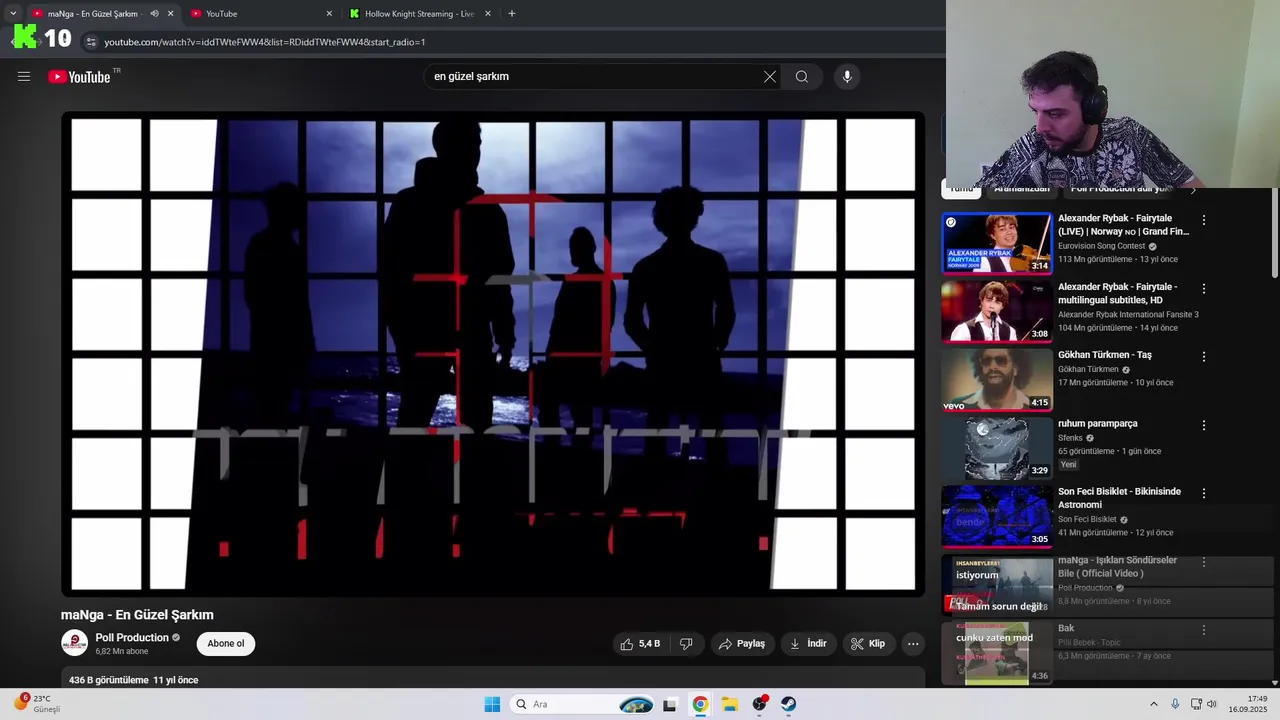Click the taskbar Ara search box
Viewport: 1280px width, 720px height.
(x=583, y=704)
